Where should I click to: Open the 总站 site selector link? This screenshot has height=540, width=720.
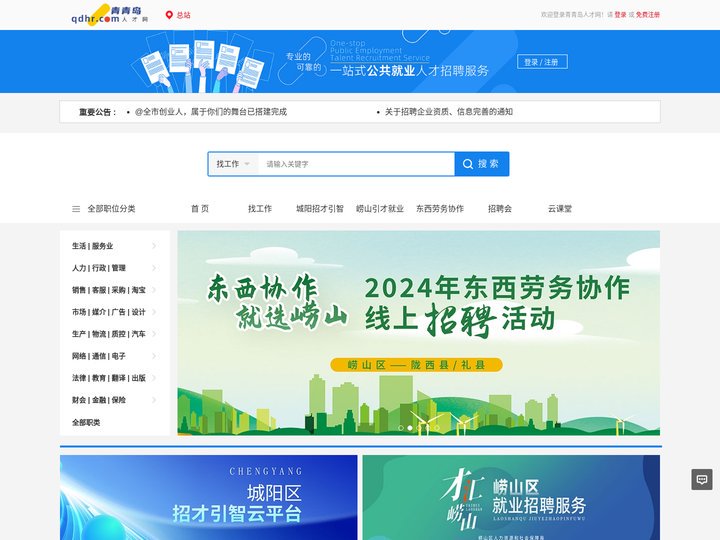coord(183,15)
